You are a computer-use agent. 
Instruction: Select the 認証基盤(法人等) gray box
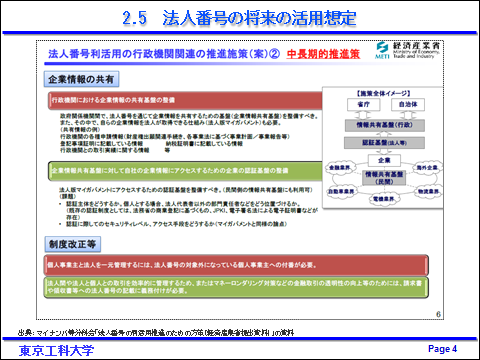click(384, 143)
